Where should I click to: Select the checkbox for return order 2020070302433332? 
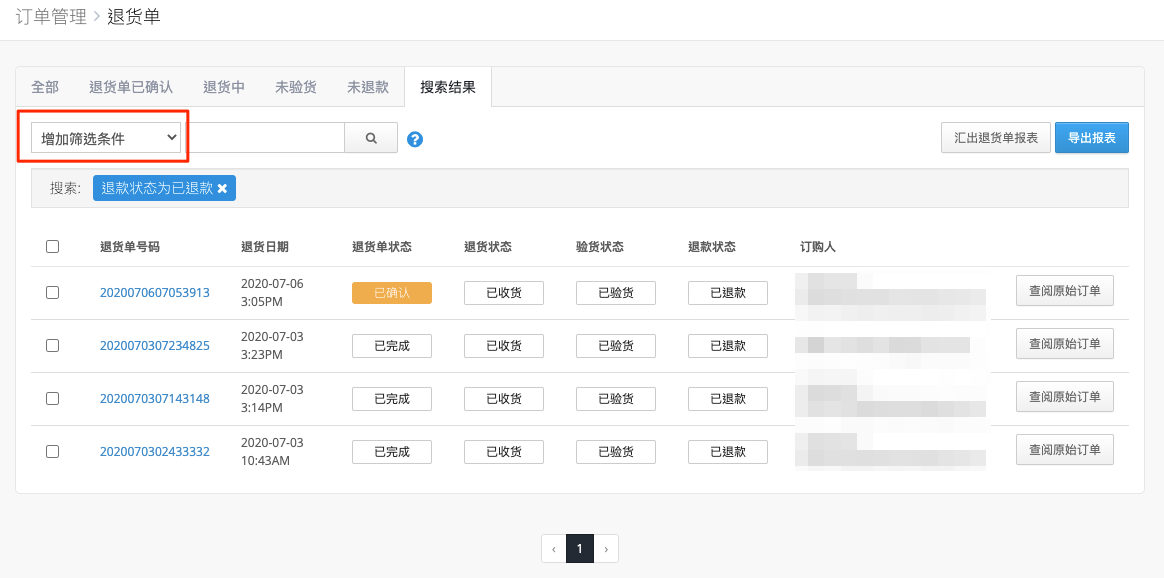point(53,451)
